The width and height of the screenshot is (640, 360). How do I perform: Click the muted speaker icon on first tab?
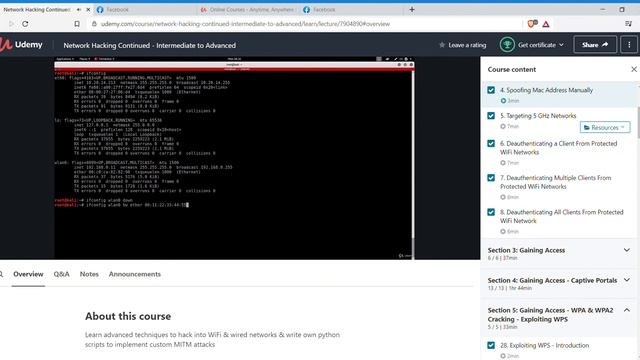click(79, 9)
